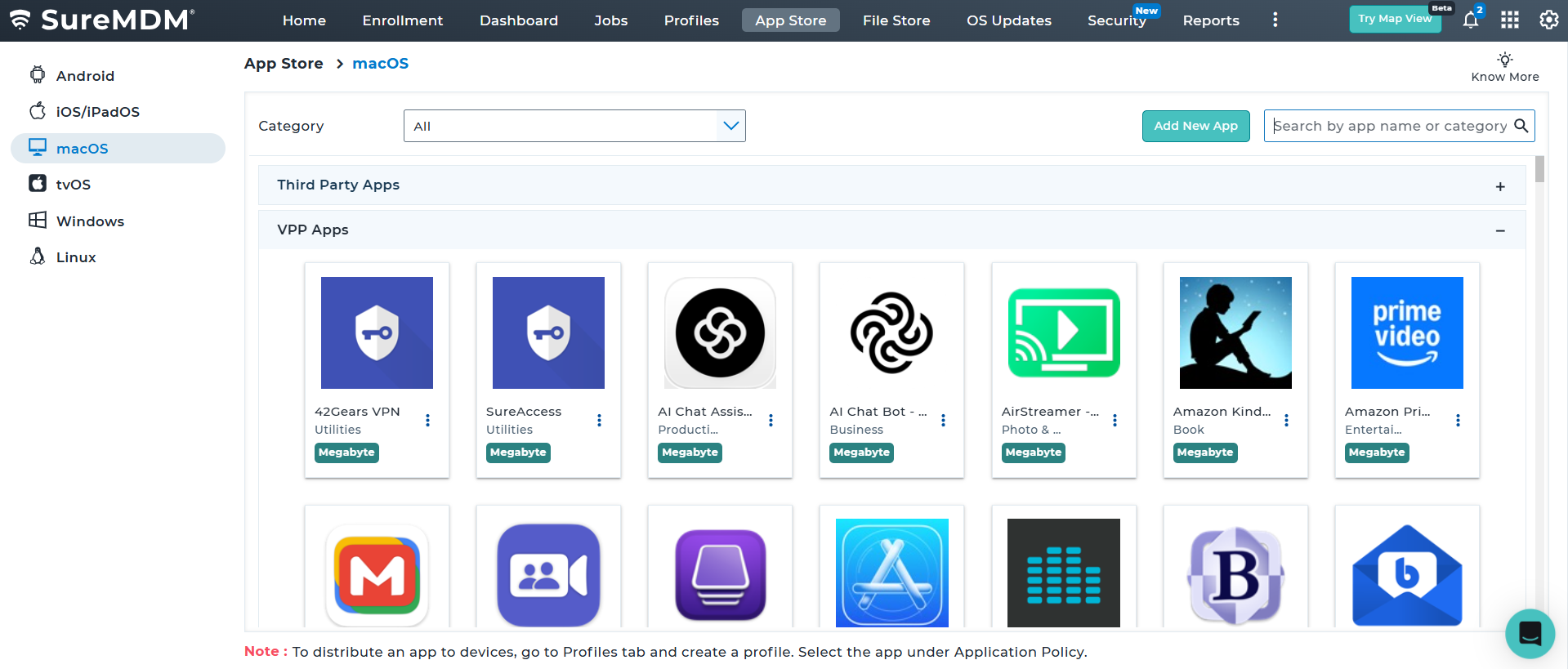Go to the File Store tab

[896, 20]
